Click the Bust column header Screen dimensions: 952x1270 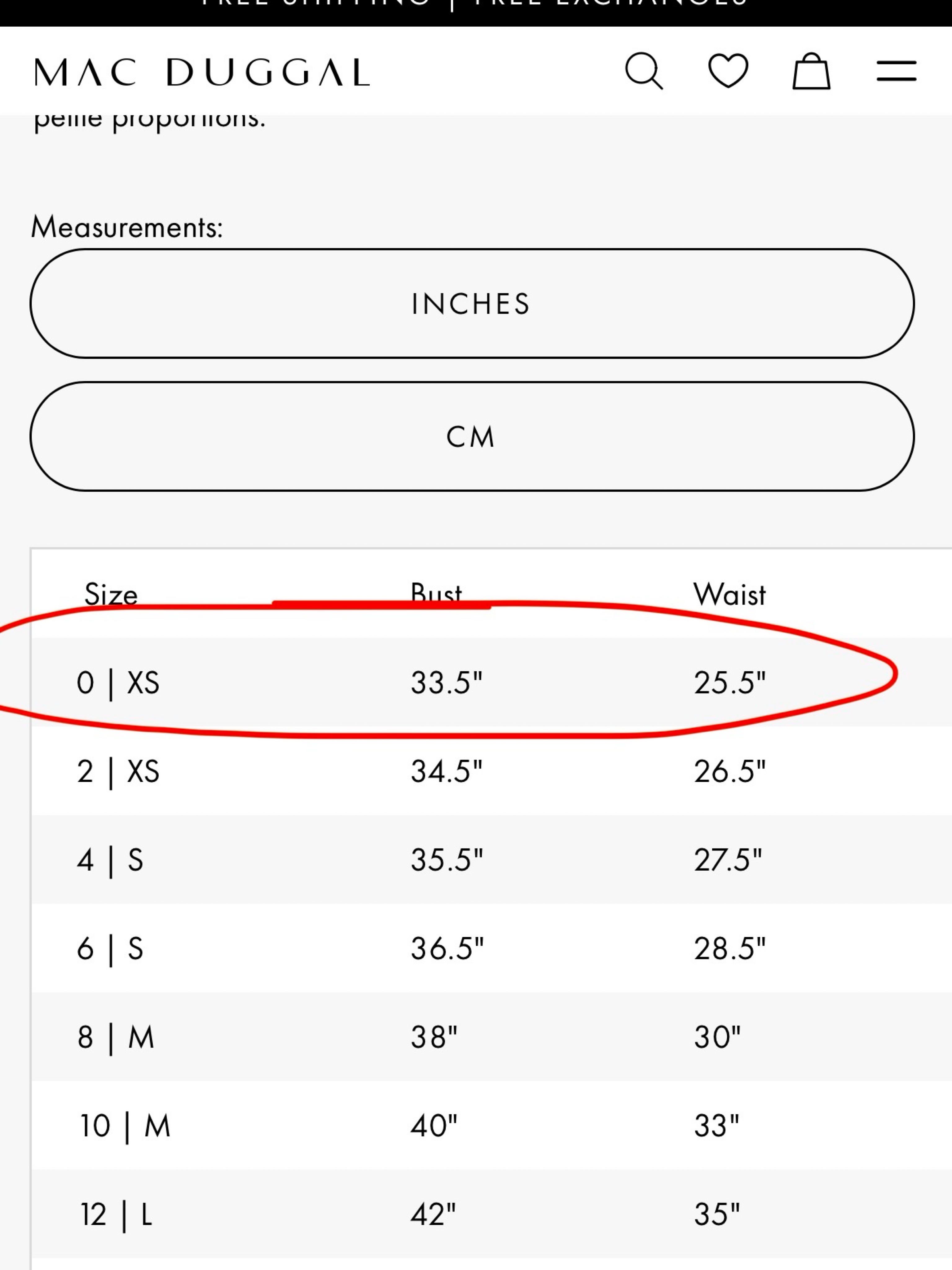[436, 593]
